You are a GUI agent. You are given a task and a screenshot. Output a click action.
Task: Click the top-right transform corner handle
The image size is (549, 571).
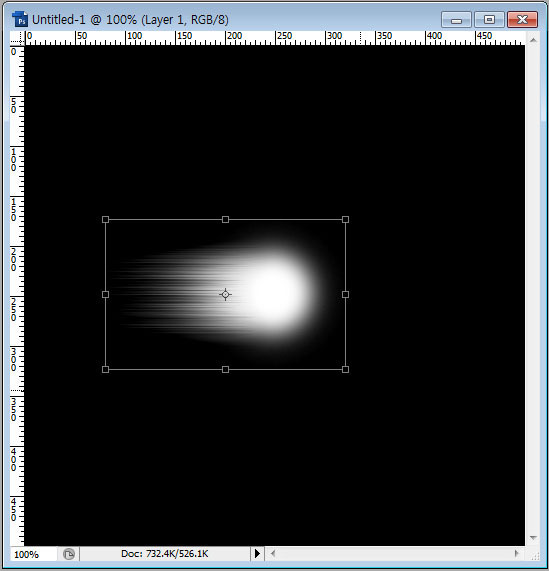345,219
